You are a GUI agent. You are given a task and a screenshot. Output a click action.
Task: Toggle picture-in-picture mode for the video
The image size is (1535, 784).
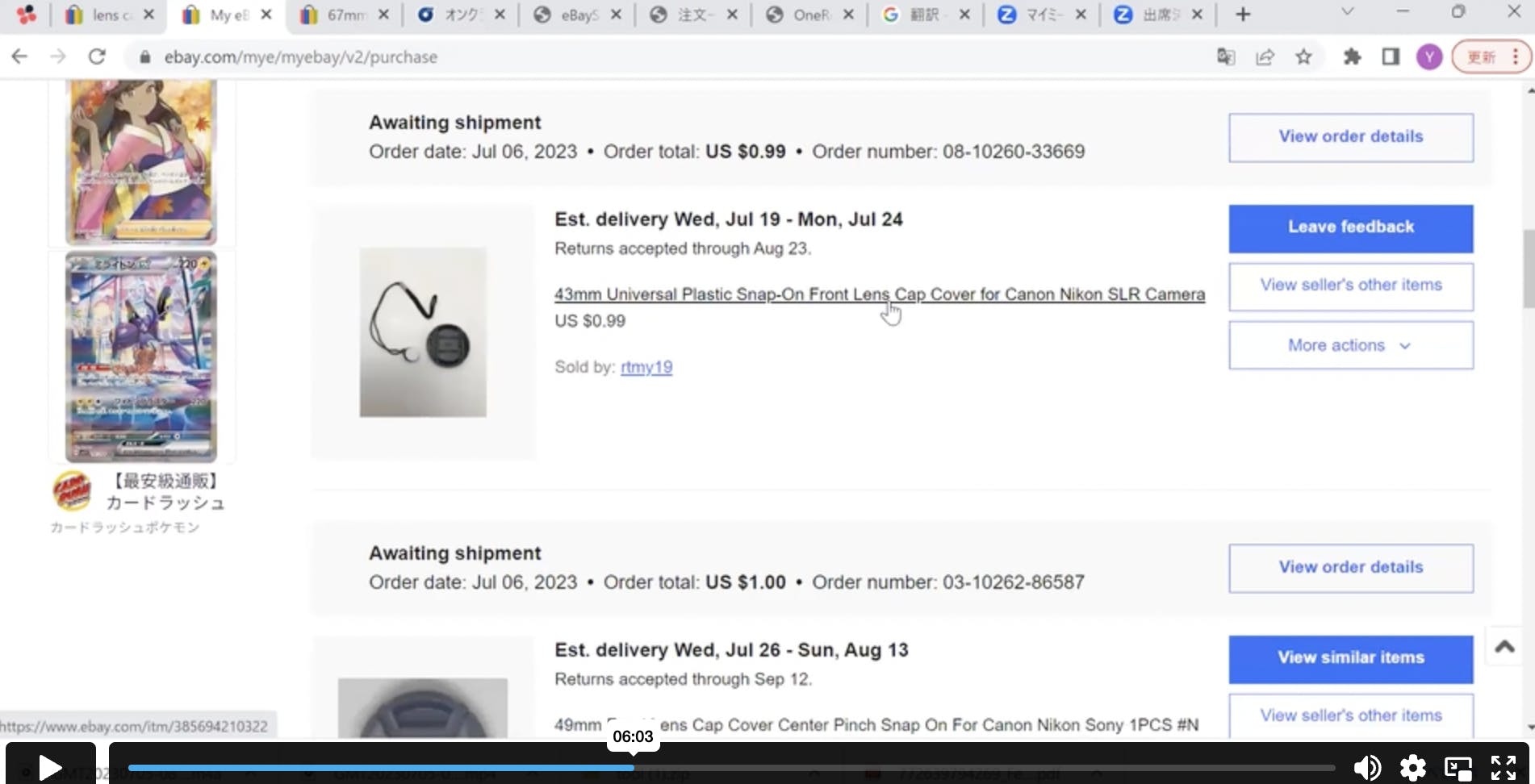tap(1457, 767)
